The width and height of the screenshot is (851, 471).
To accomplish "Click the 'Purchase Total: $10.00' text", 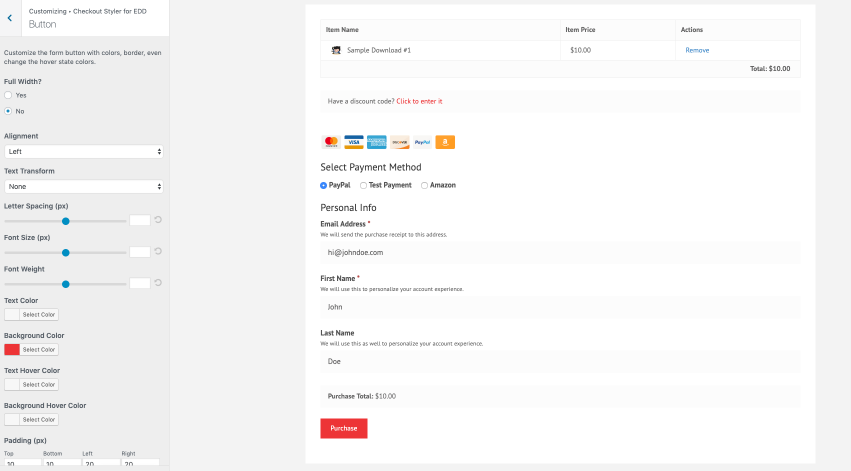I will [x=361, y=396].
